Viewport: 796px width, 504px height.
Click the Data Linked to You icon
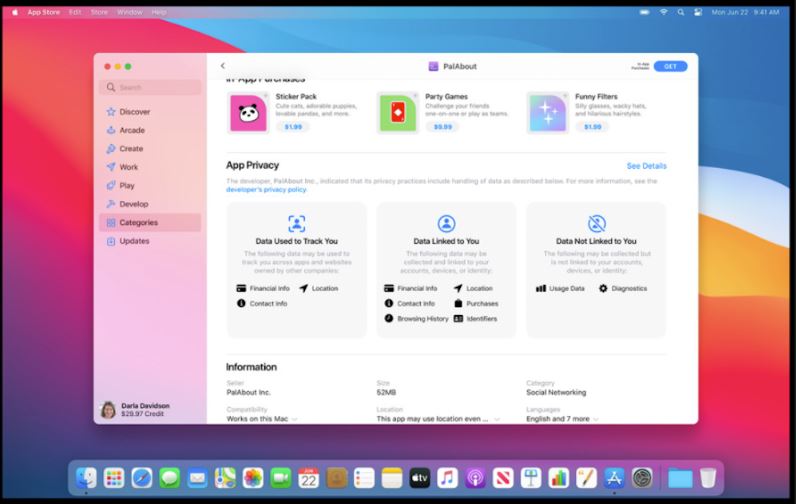446,223
